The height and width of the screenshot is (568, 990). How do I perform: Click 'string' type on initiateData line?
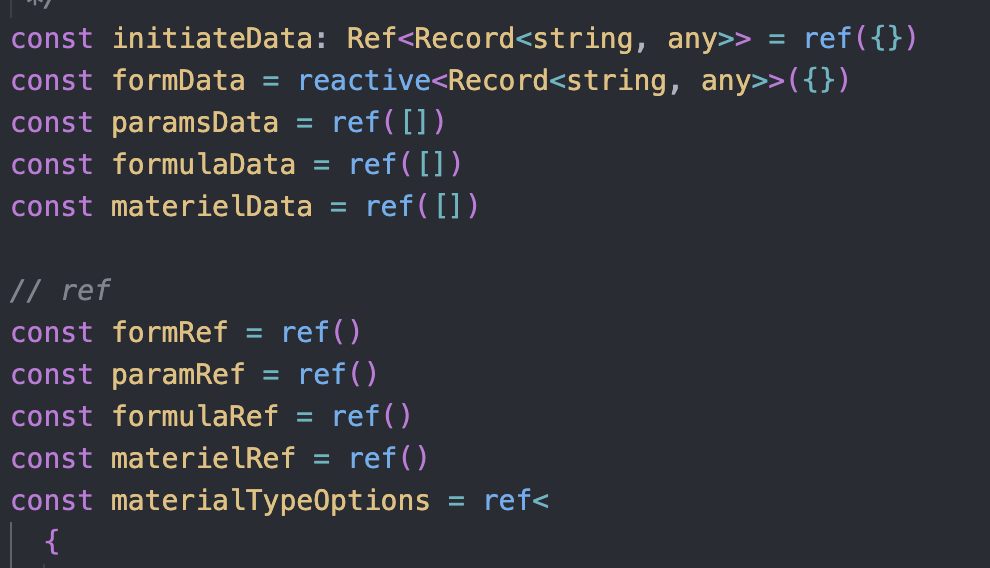(x=583, y=39)
